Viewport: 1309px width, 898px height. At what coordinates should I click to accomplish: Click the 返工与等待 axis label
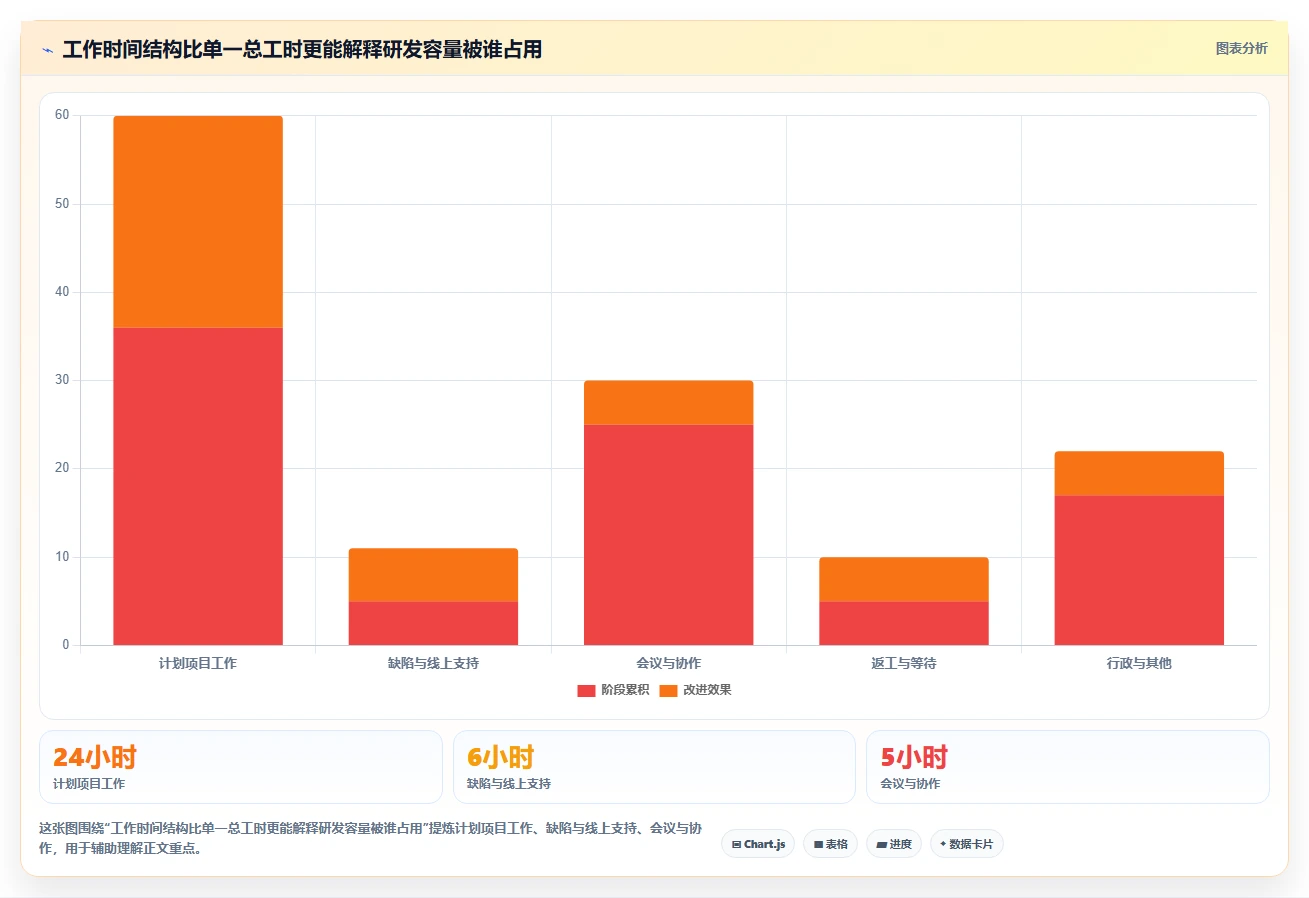904,663
